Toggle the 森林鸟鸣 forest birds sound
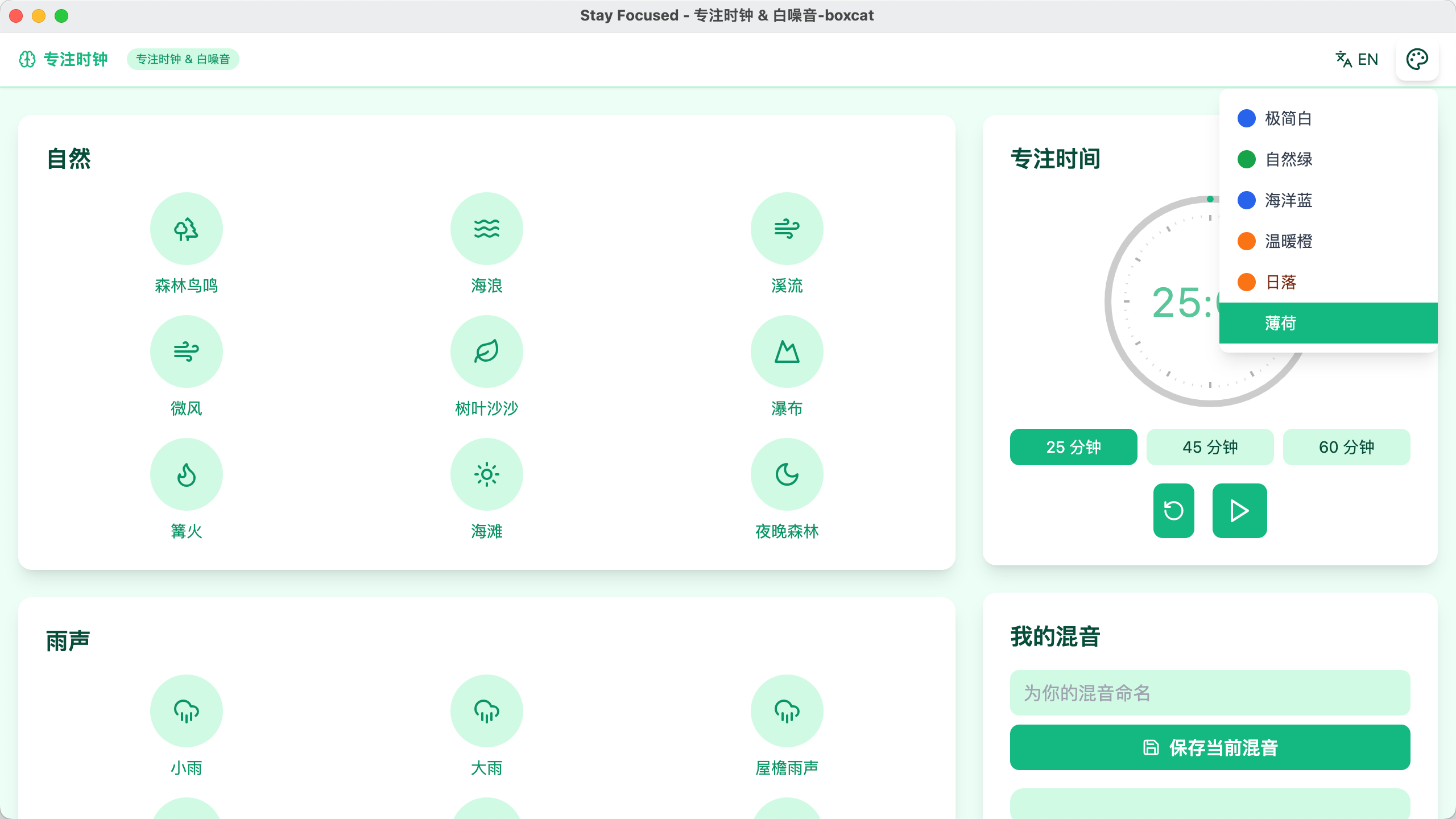This screenshot has height=819, width=1456. [186, 229]
